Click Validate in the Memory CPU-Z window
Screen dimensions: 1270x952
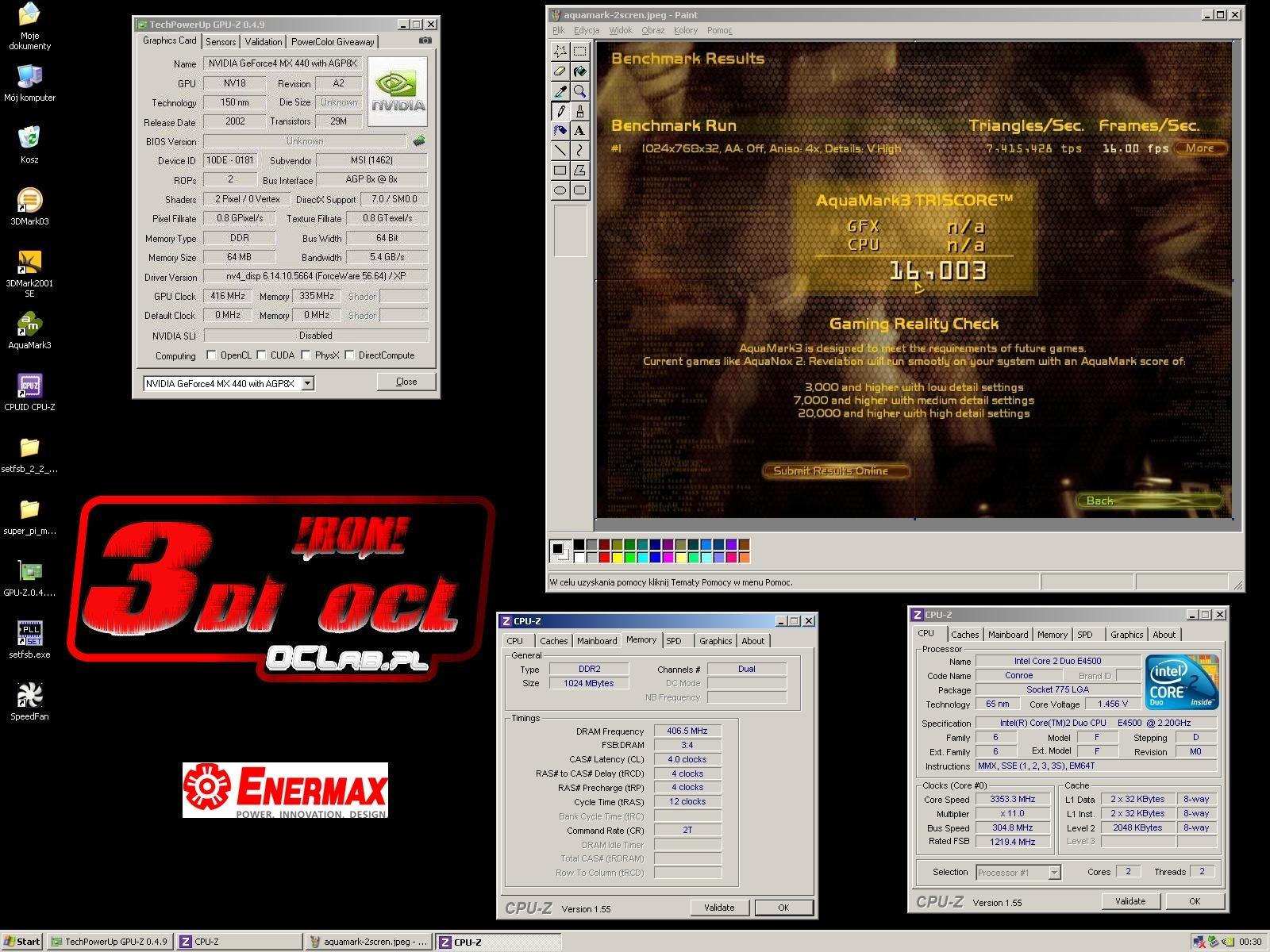[x=719, y=908]
